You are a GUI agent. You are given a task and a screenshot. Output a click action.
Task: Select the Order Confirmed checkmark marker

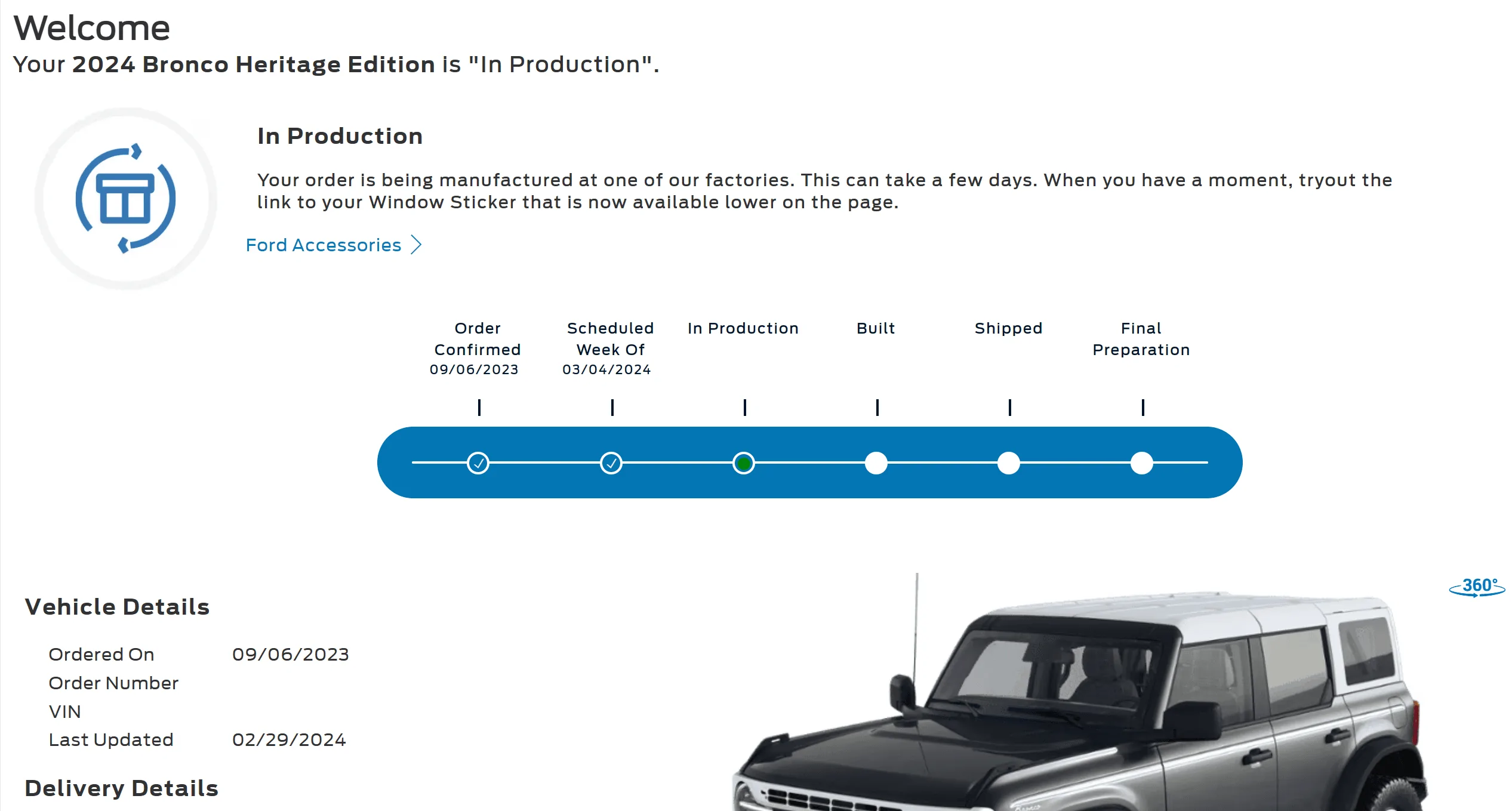coord(478,463)
